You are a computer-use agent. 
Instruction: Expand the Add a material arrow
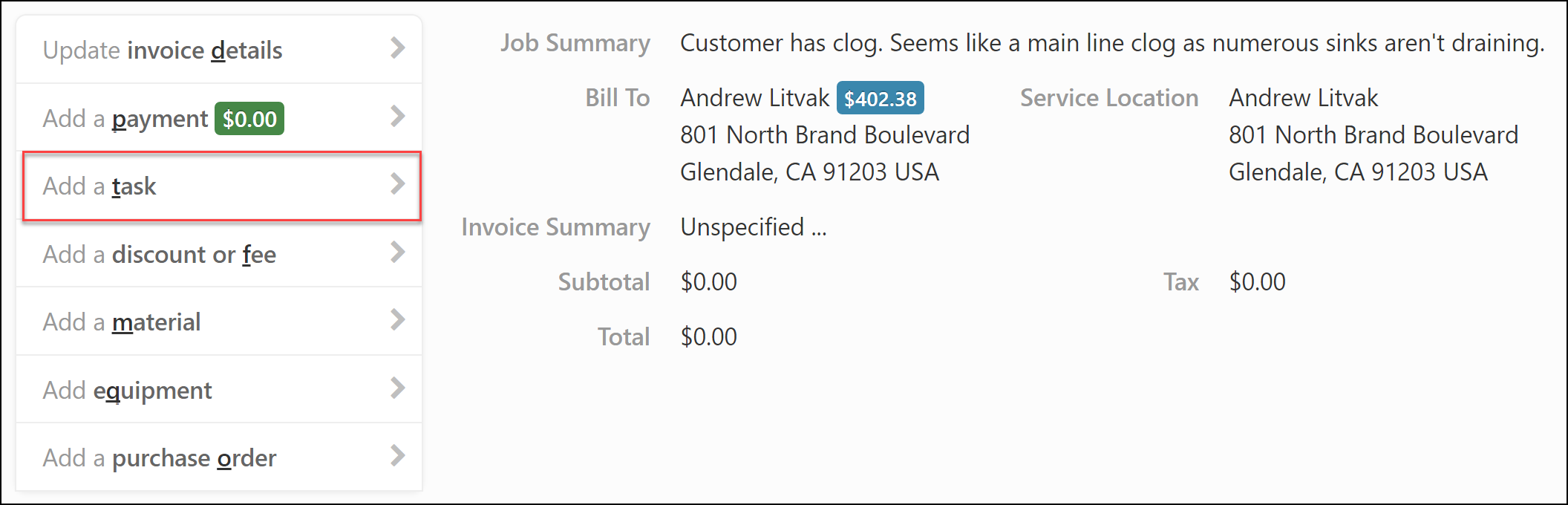click(x=398, y=321)
